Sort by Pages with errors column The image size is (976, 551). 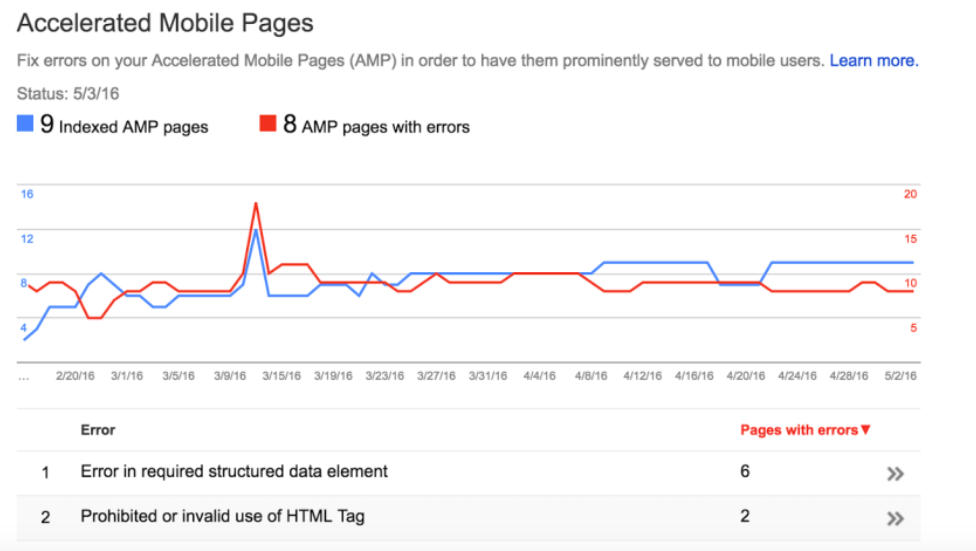click(798, 430)
